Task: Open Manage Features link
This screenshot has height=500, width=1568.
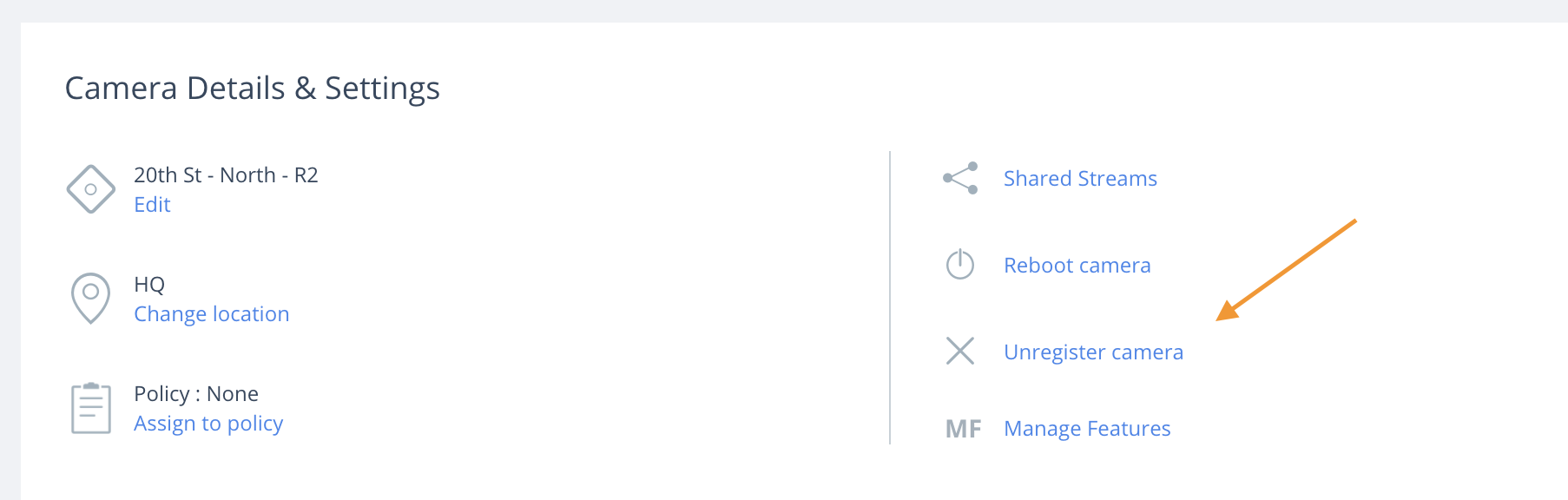Action: pos(1087,429)
